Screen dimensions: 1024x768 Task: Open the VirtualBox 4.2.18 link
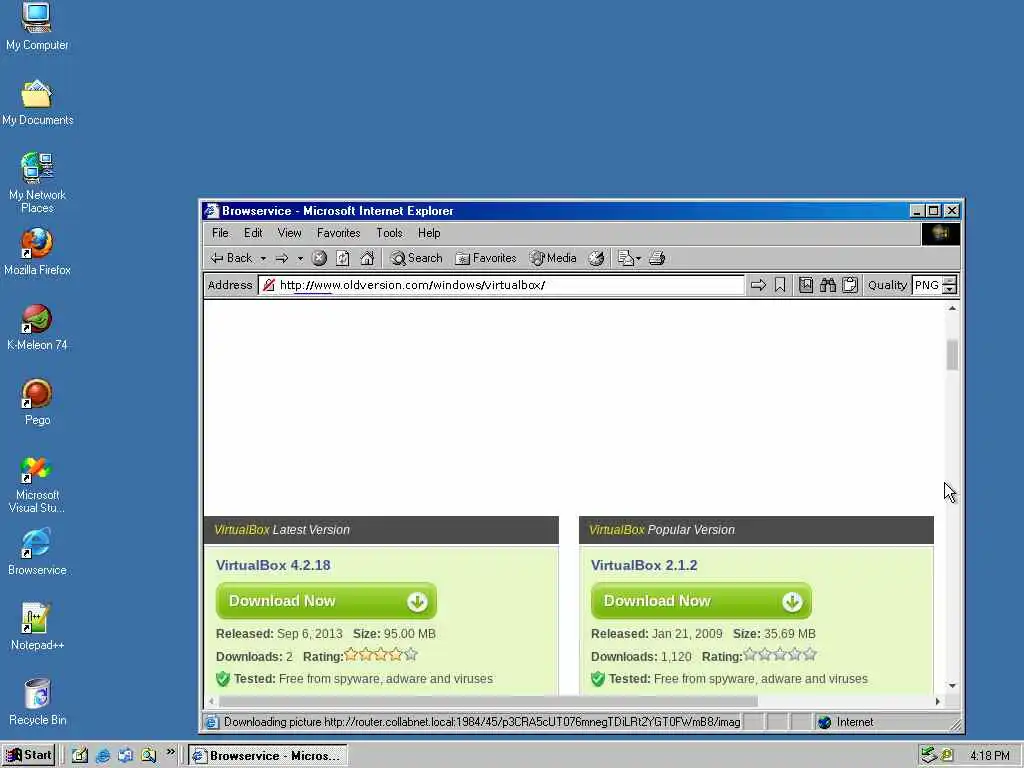coord(273,565)
